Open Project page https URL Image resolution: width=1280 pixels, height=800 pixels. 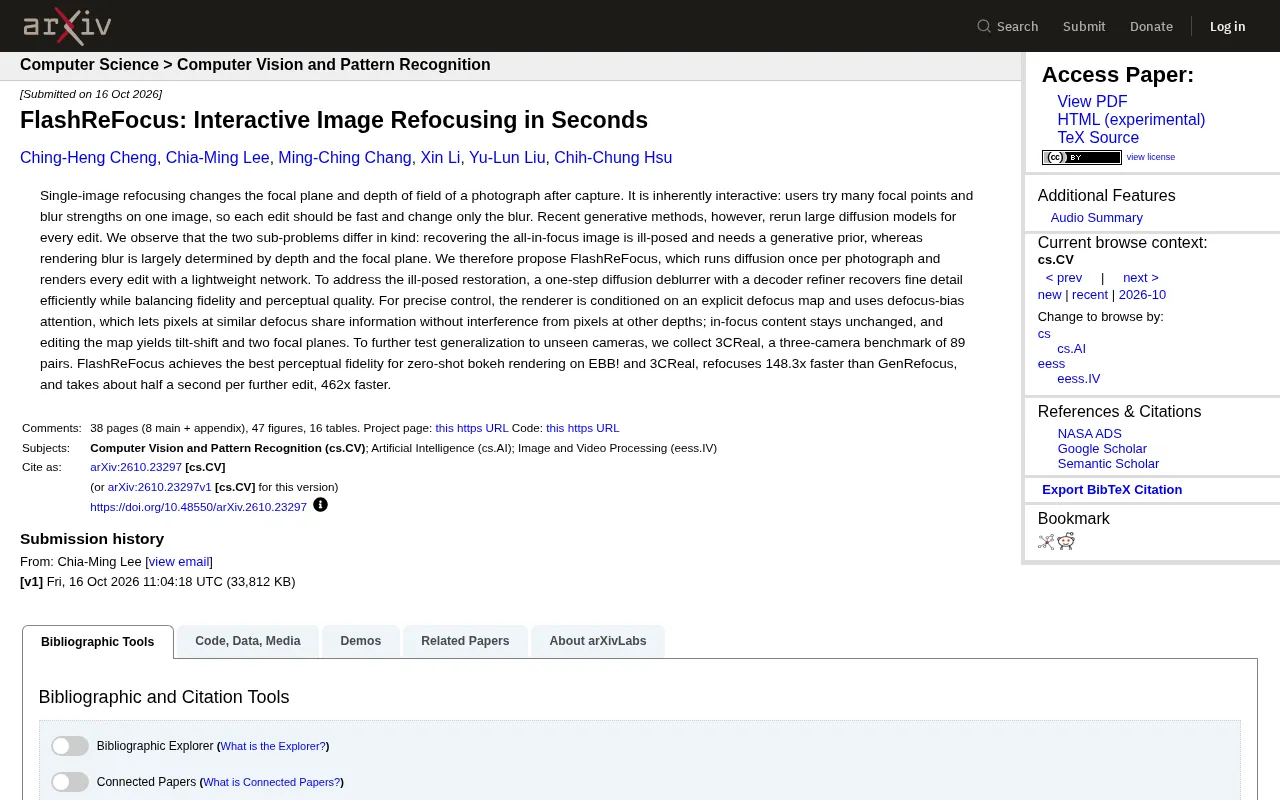472,428
